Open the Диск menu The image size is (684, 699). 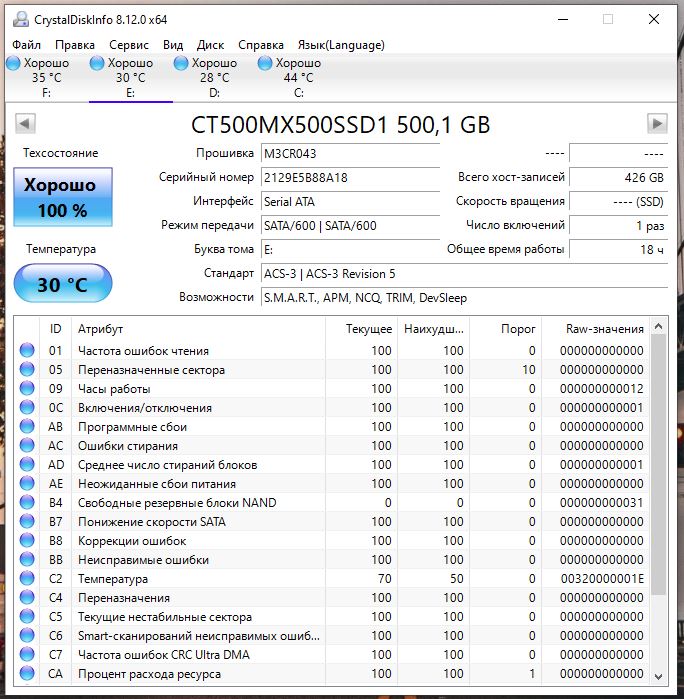(x=210, y=45)
